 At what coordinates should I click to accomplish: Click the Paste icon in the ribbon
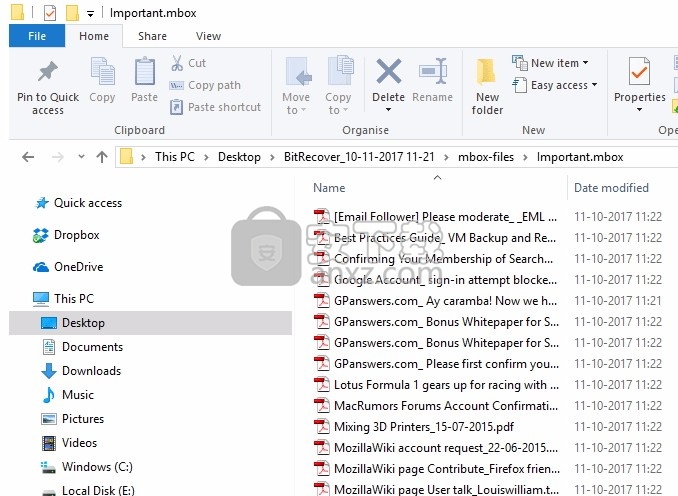(144, 73)
